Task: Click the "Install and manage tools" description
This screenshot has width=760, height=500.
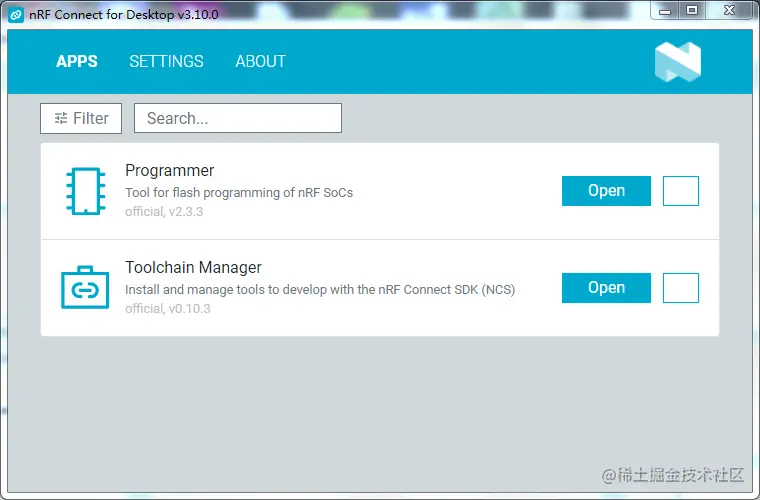Action: (320, 289)
